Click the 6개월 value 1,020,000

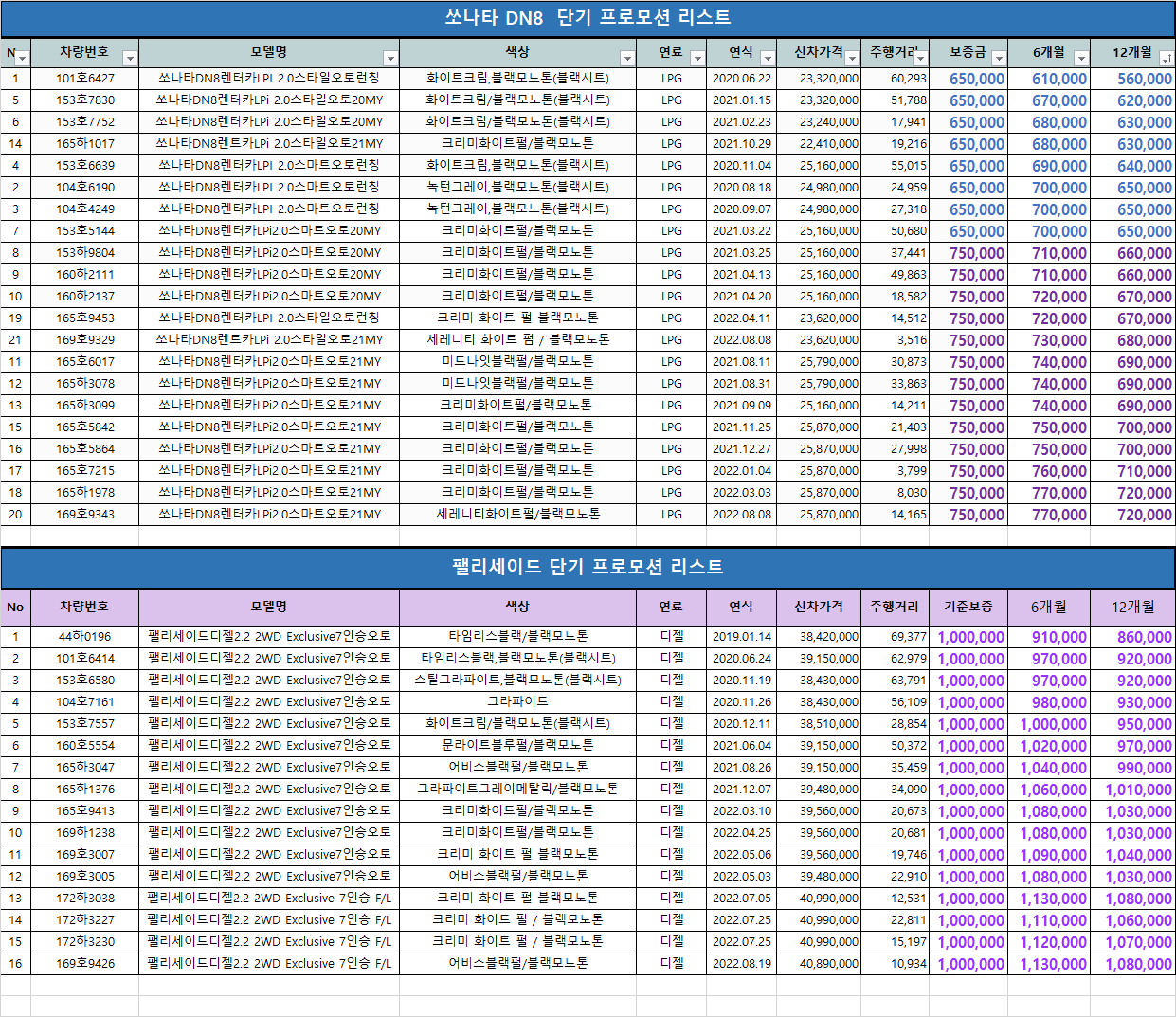1048,746
